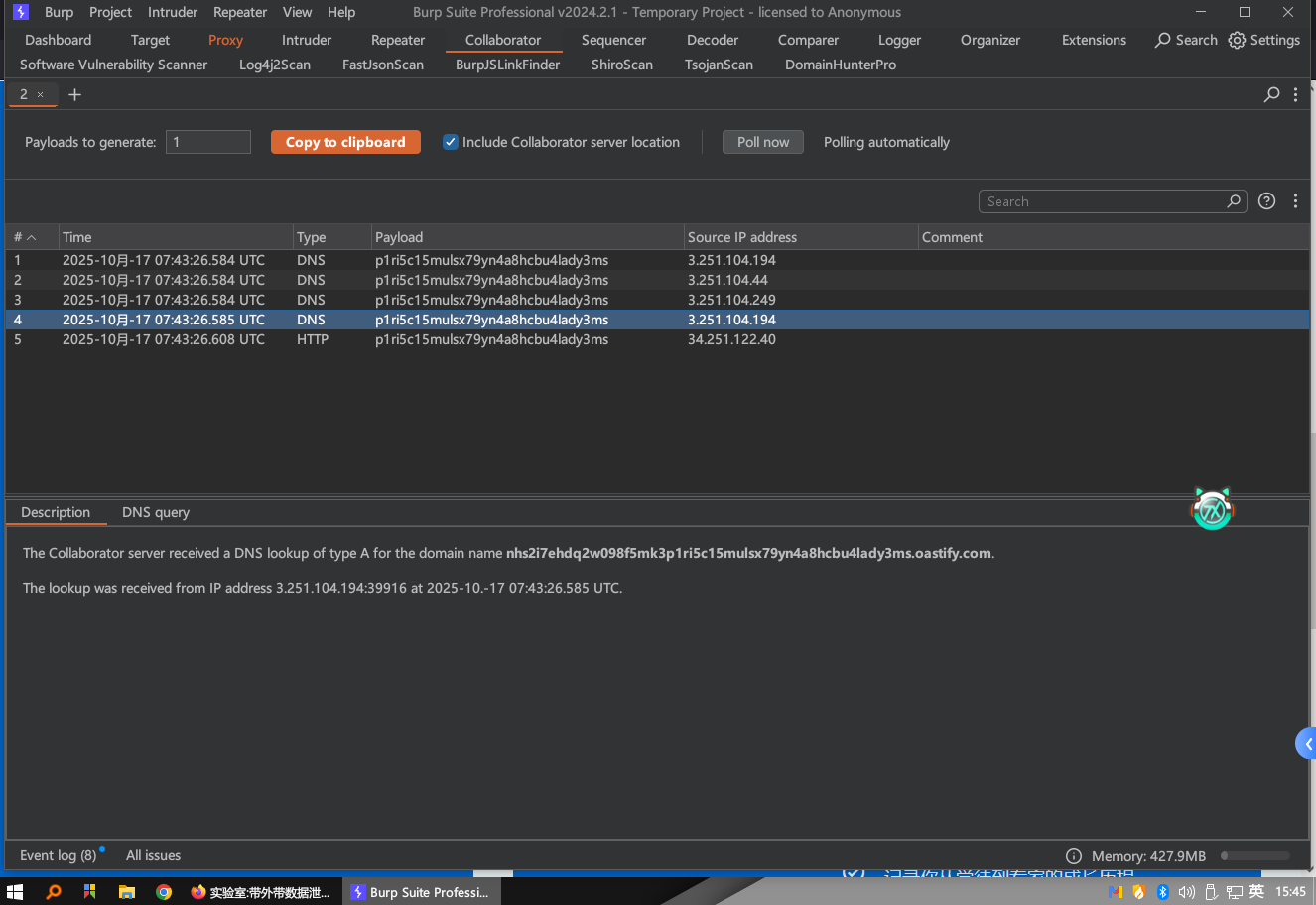Switch to the Proxy tab

click(x=225, y=40)
